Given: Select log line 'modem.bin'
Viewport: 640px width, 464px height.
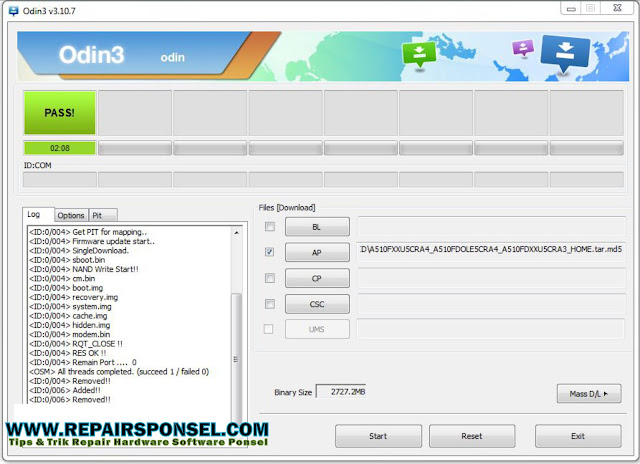Looking at the screenshot, I should tap(69, 335).
